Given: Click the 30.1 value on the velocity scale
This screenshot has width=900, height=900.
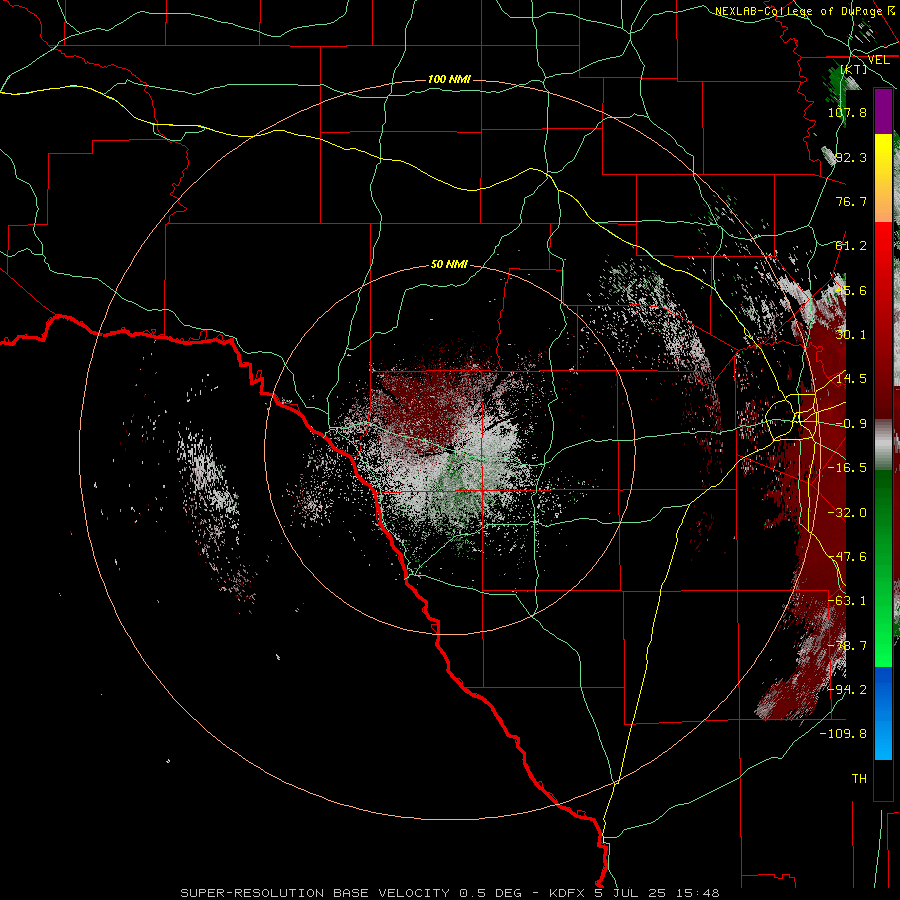Looking at the screenshot, I should coord(851,335).
